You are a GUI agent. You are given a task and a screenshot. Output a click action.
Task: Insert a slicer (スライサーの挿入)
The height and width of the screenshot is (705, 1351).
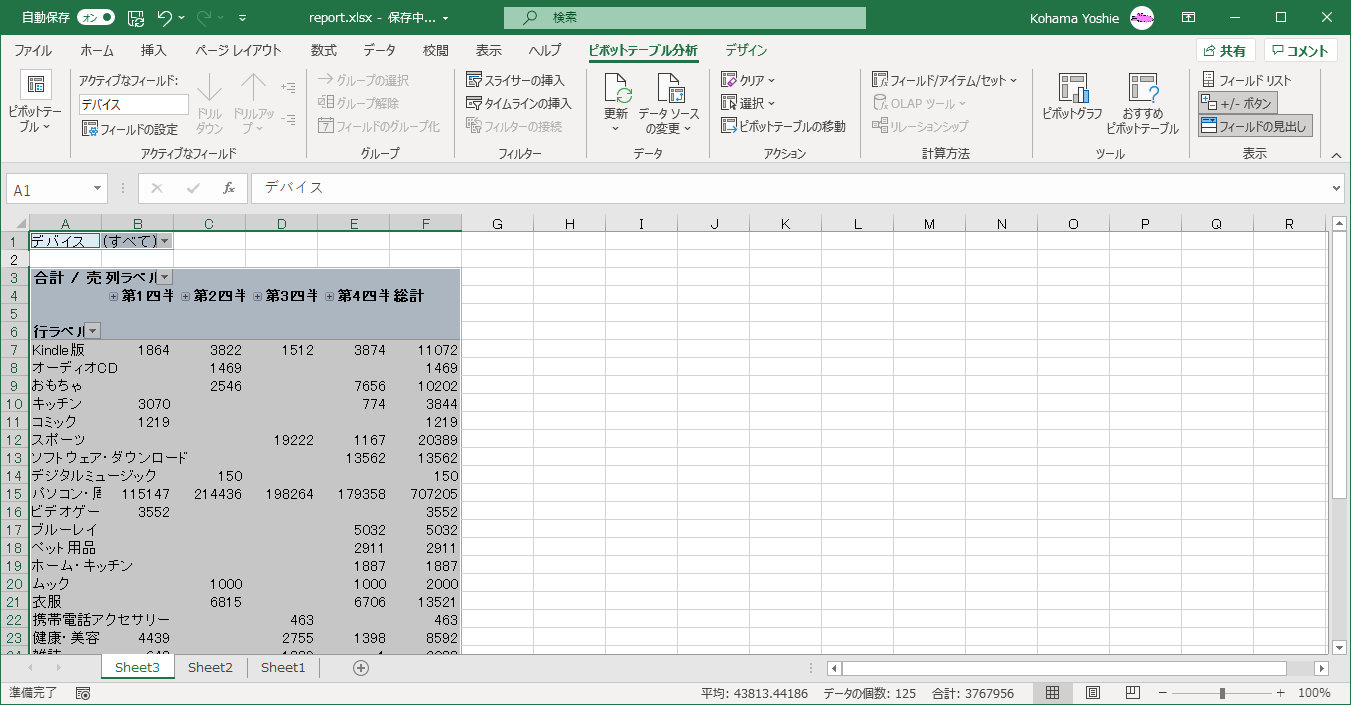coord(516,80)
